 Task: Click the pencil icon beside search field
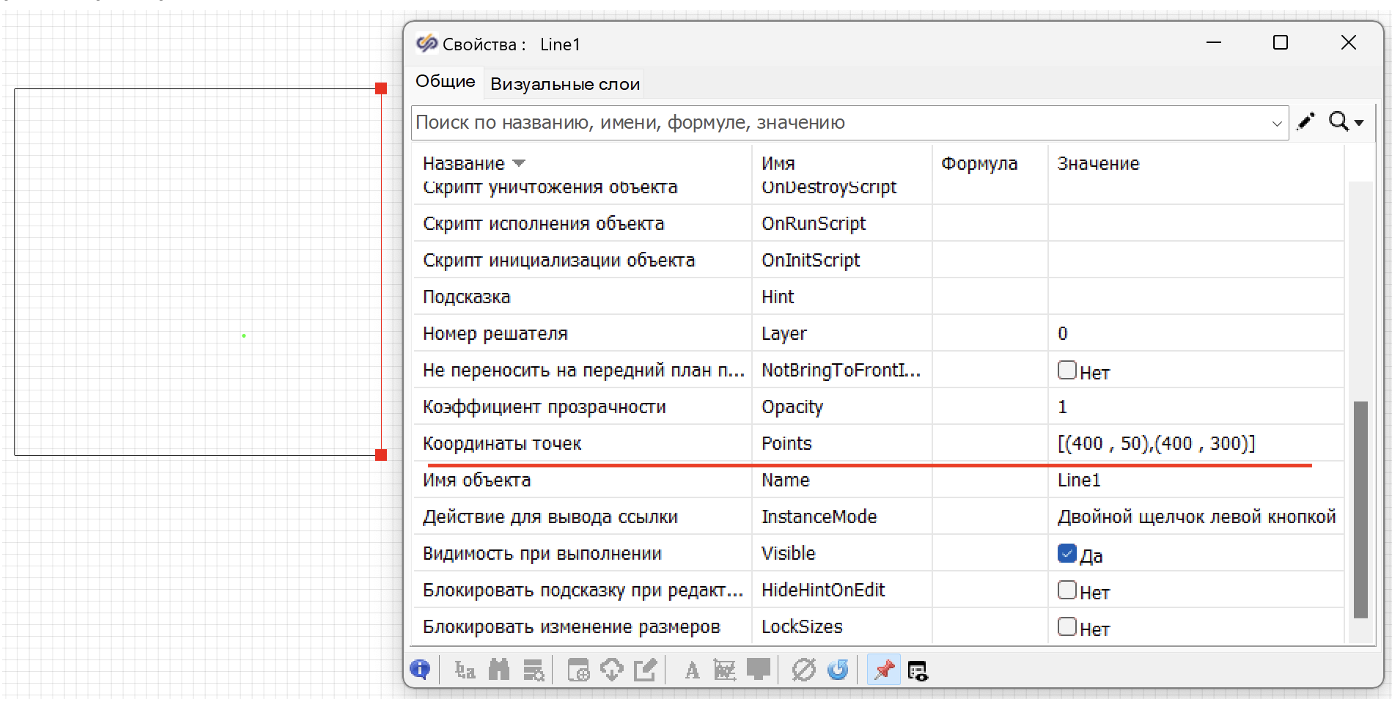point(1306,122)
